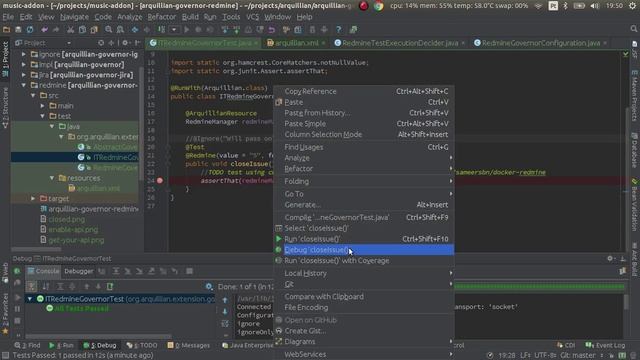Click volume icon in system tray
Screen dimensions: 640x360
[x=594, y=6]
